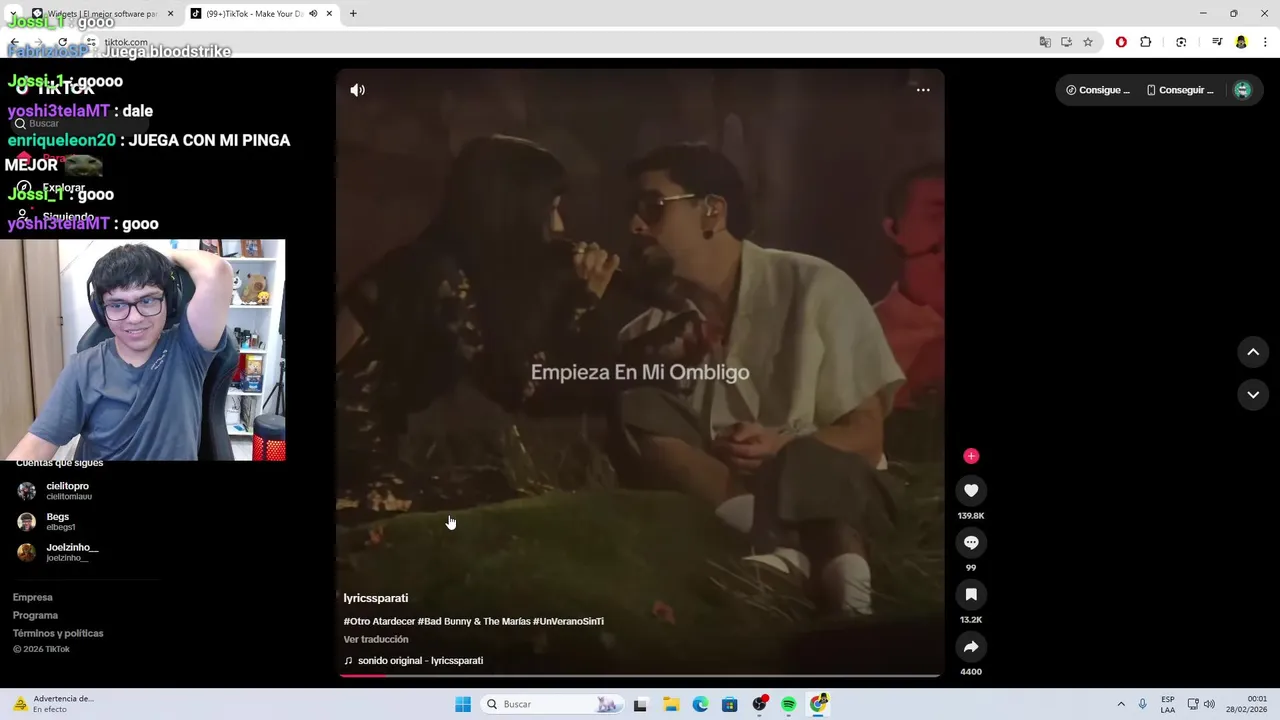Open the Advertencia de... weather widget
Image resolution: width=1280 pixels, height=720 pixels.
55,704
